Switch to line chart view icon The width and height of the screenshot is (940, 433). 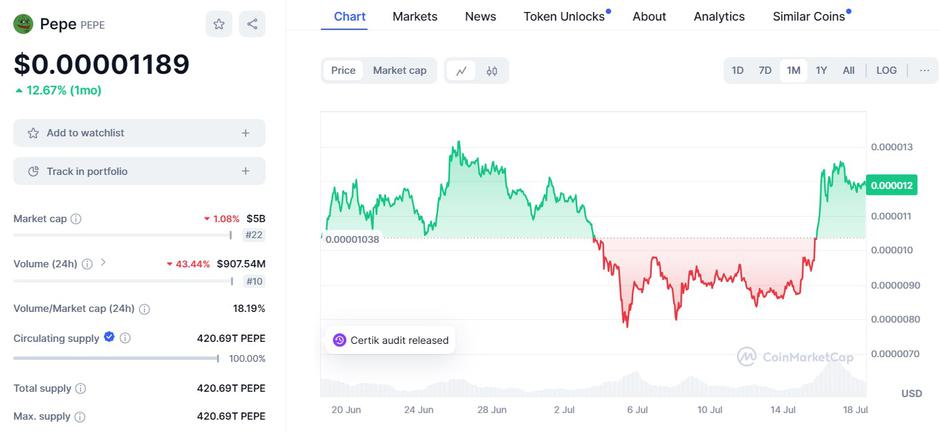461,71
